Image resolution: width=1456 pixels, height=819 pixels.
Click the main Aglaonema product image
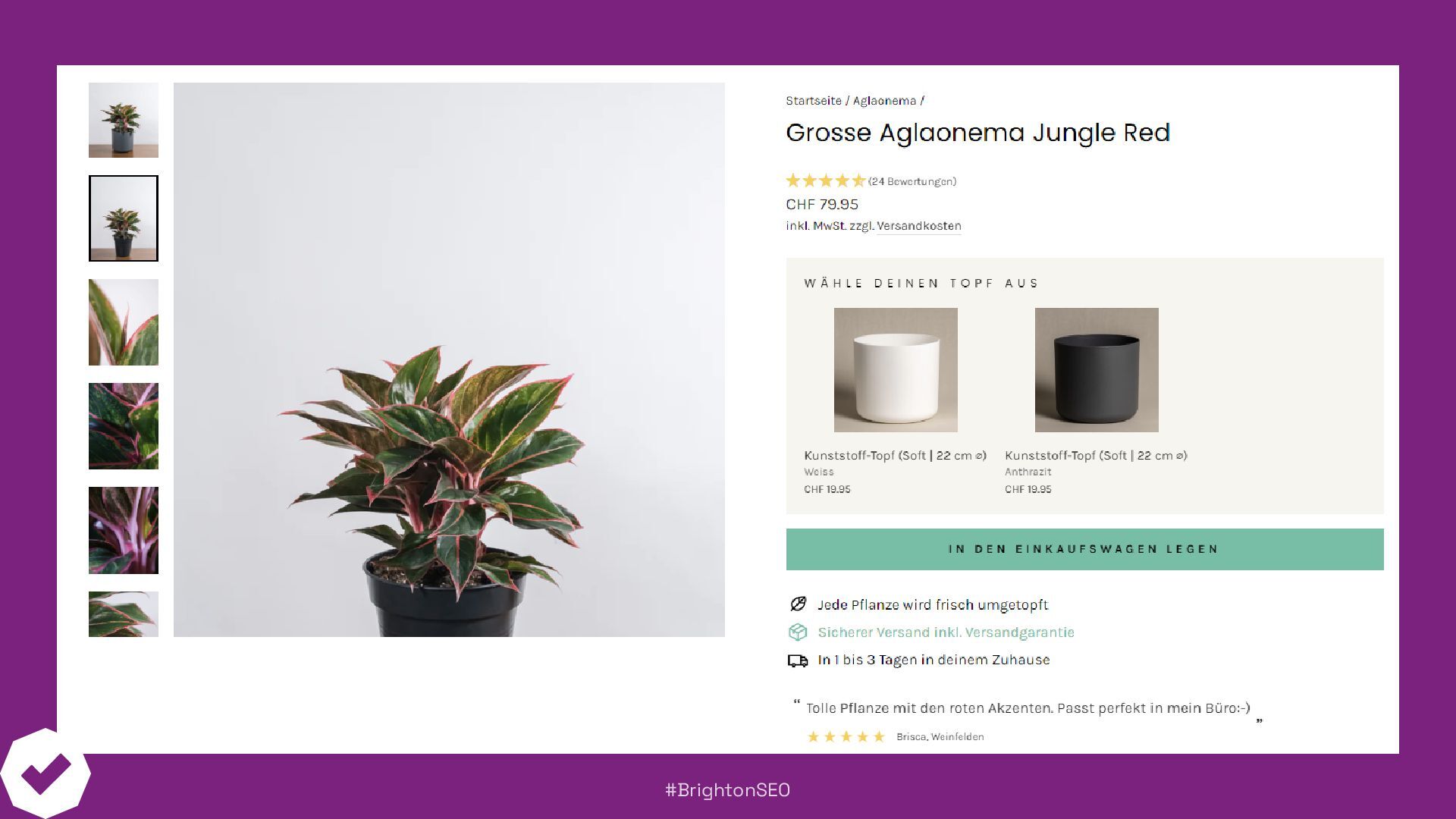click(449, 359)
